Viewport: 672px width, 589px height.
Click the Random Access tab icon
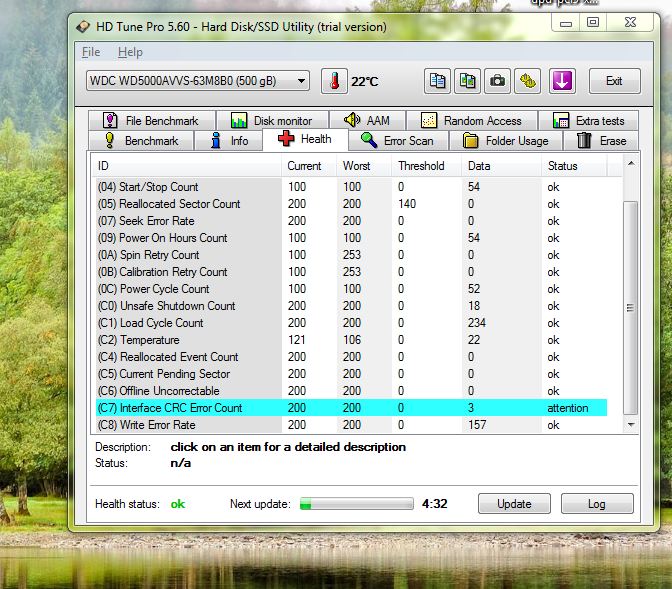(429, 120)
